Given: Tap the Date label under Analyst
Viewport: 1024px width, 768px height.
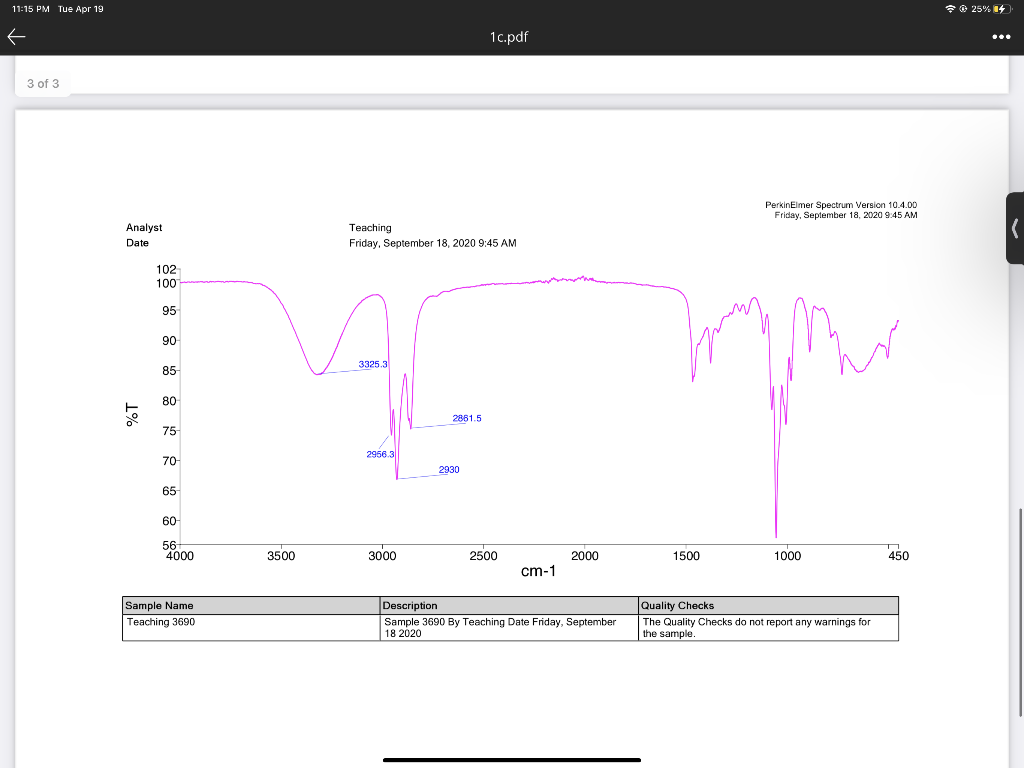Looking at the screenshot, I should click(137, 243).
